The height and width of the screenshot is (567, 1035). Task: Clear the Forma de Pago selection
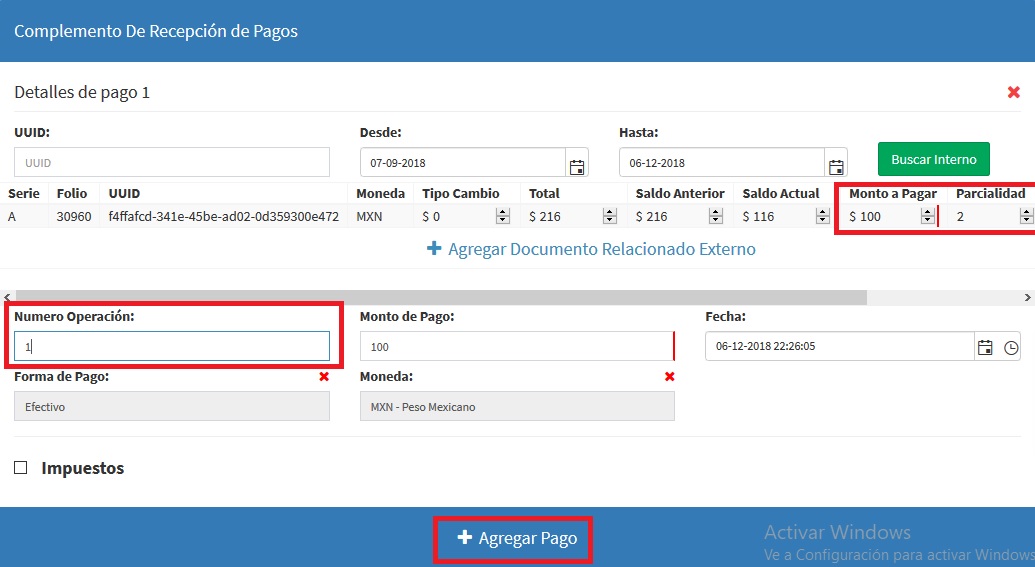pos(323,376)
